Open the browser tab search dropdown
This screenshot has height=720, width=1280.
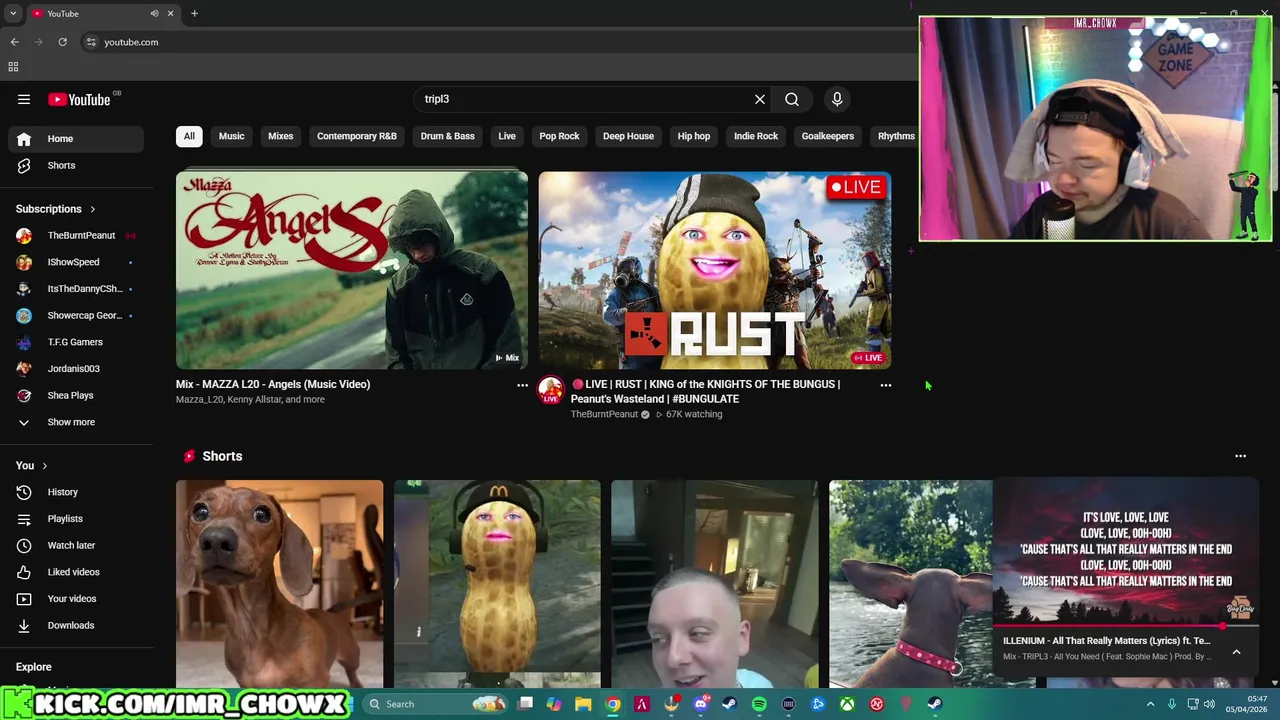[13, 13]
